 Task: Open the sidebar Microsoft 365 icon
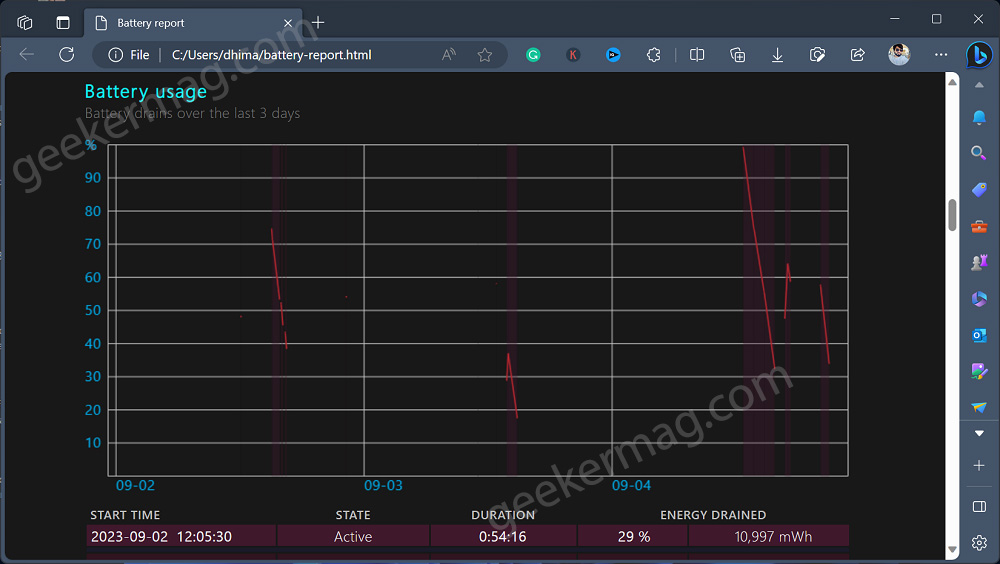click(979, 299)
